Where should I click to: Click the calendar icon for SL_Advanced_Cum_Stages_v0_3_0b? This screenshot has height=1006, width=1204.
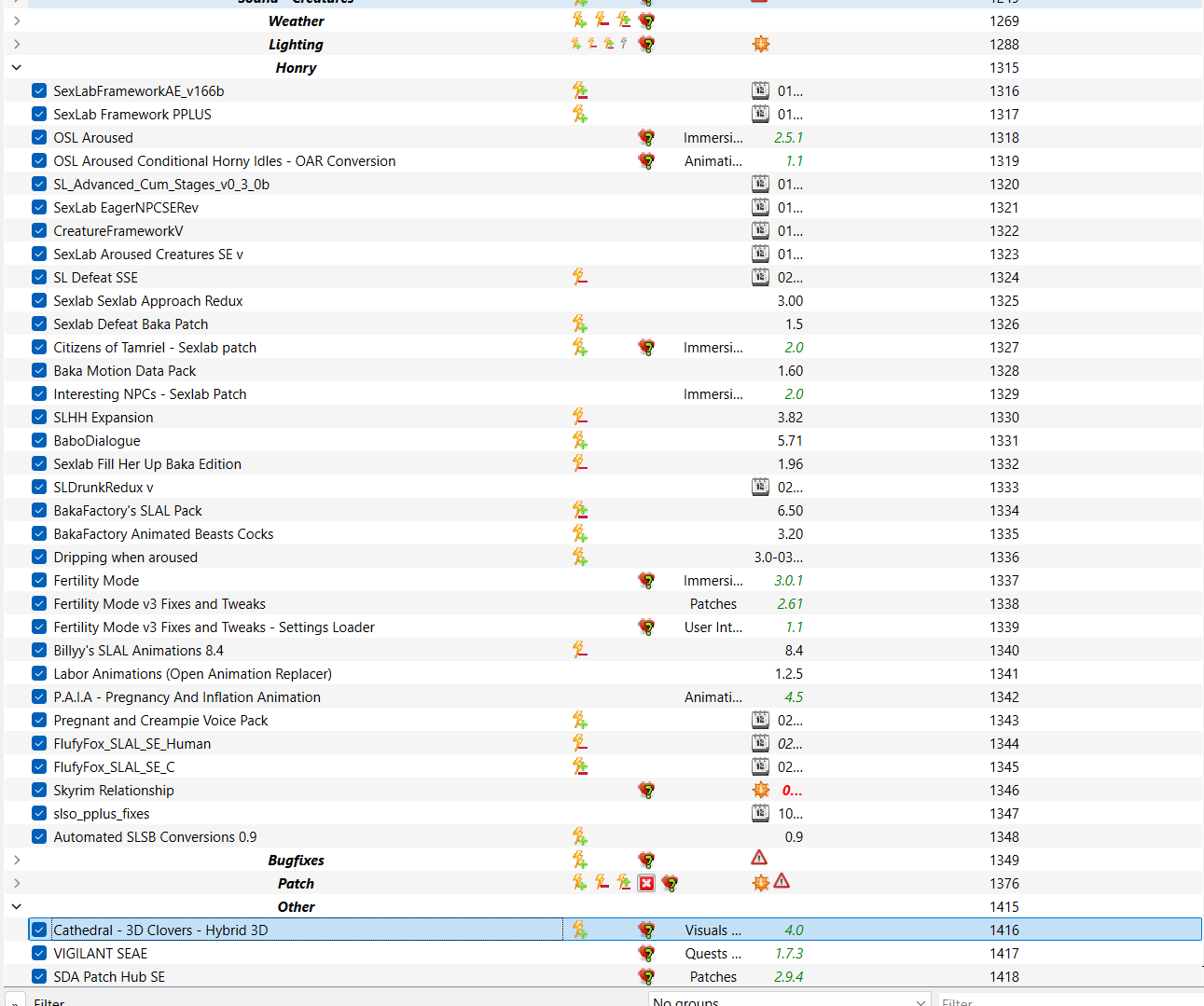coord(761,184)
